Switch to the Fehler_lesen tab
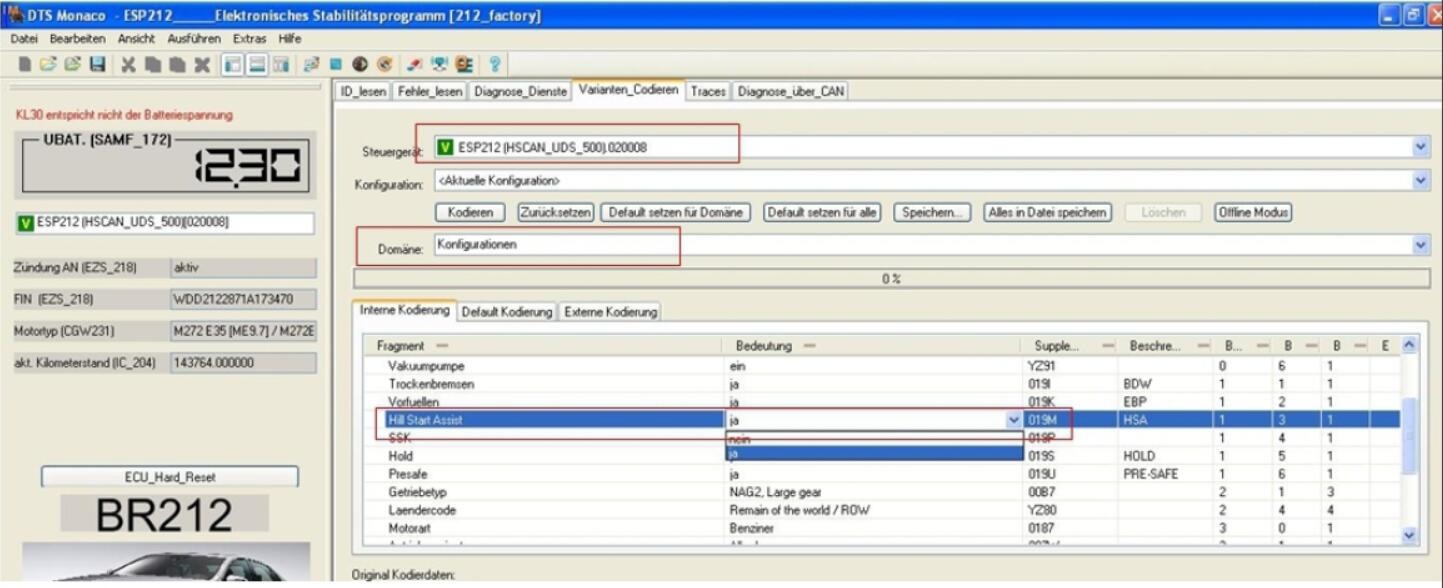 [429, 91]
